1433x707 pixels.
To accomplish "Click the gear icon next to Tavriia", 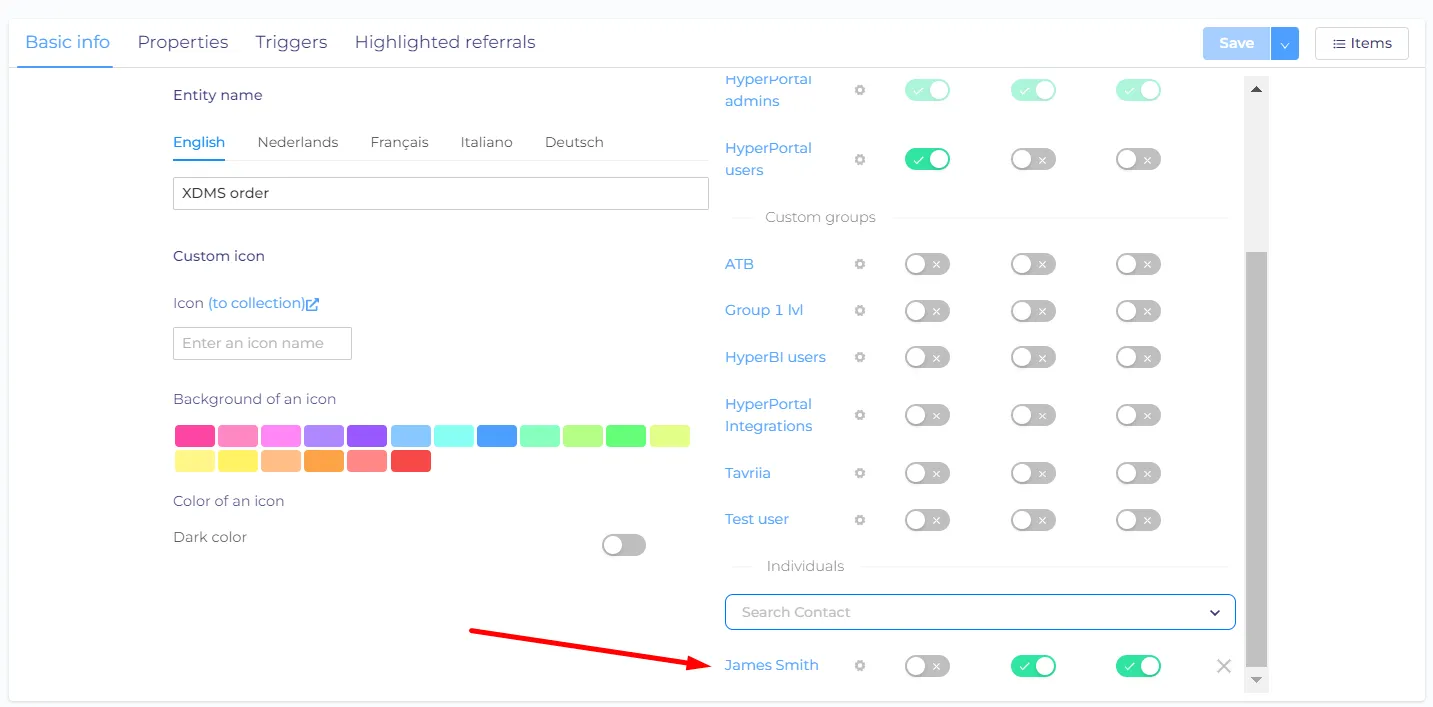I will click(859, 473).
